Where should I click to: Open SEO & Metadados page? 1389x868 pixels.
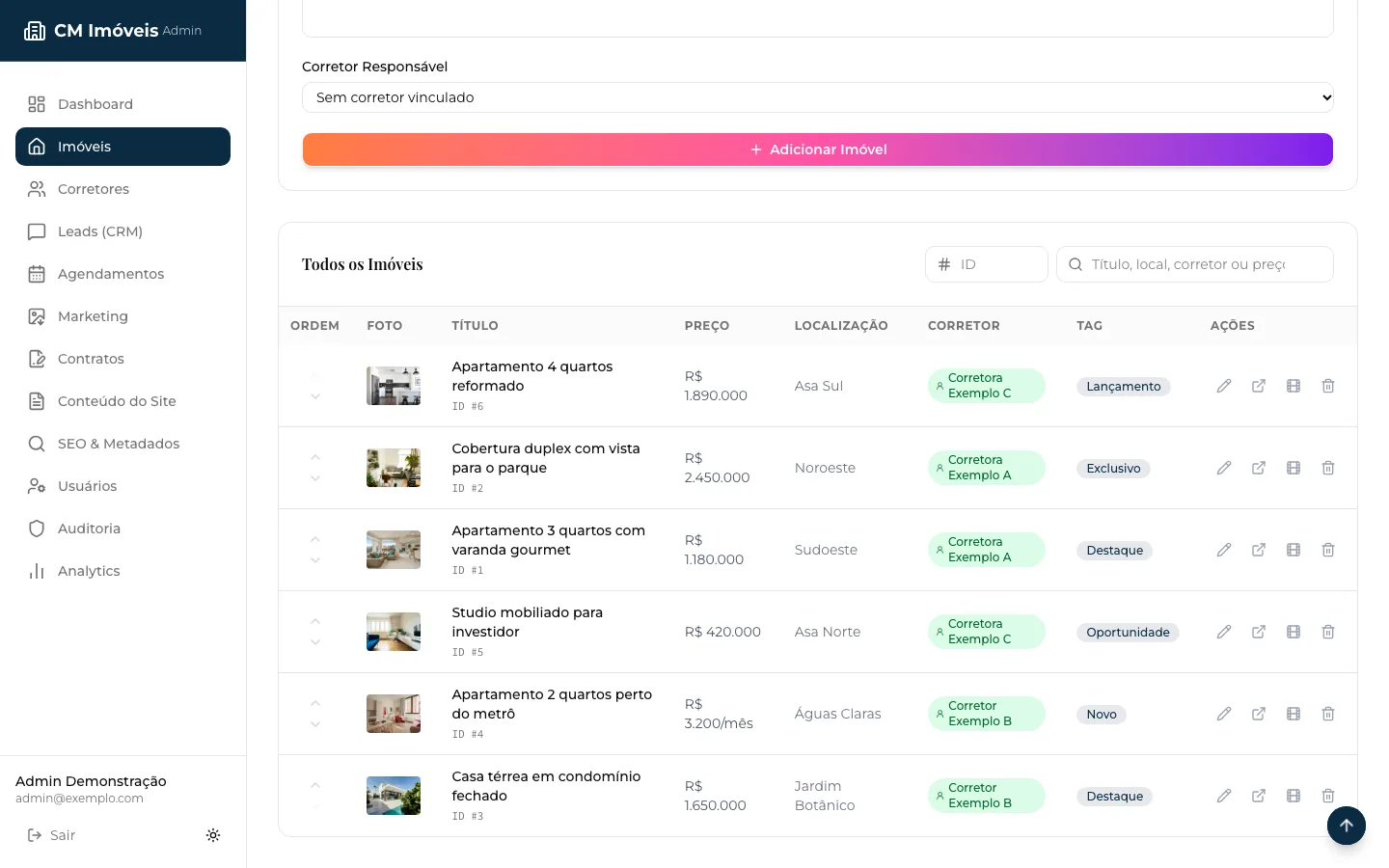pyautogui.click(x=123, y=444)
